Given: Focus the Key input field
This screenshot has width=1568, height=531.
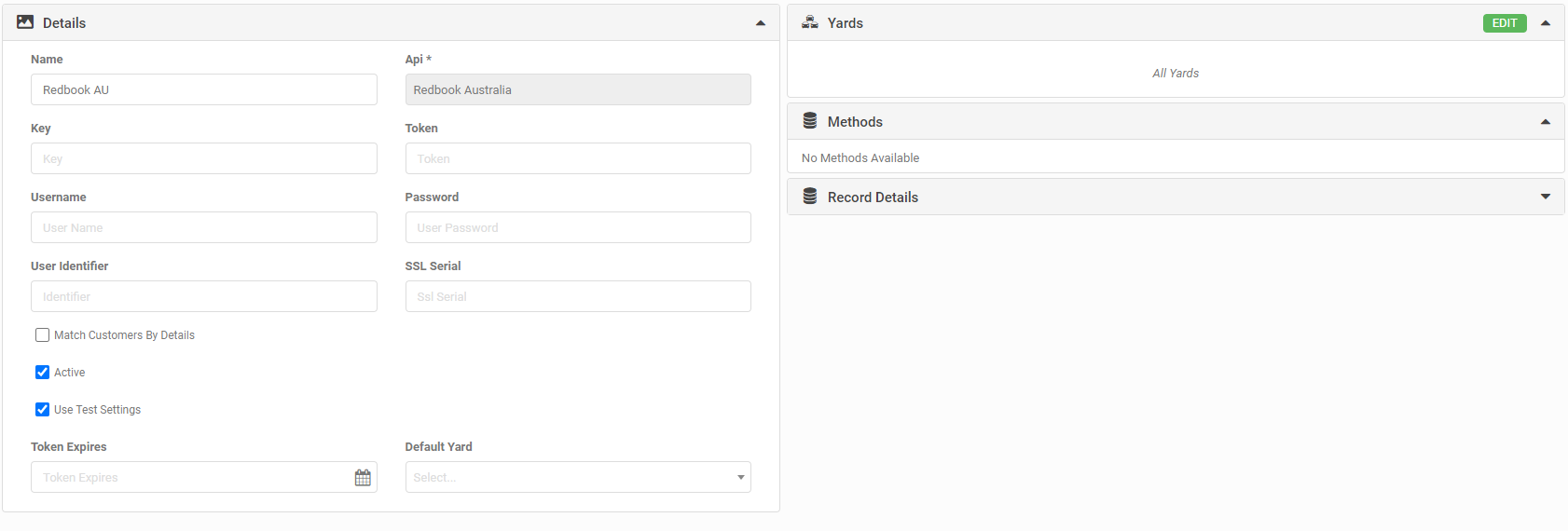Looking at the screenshot, I should [x=203, y=159].
